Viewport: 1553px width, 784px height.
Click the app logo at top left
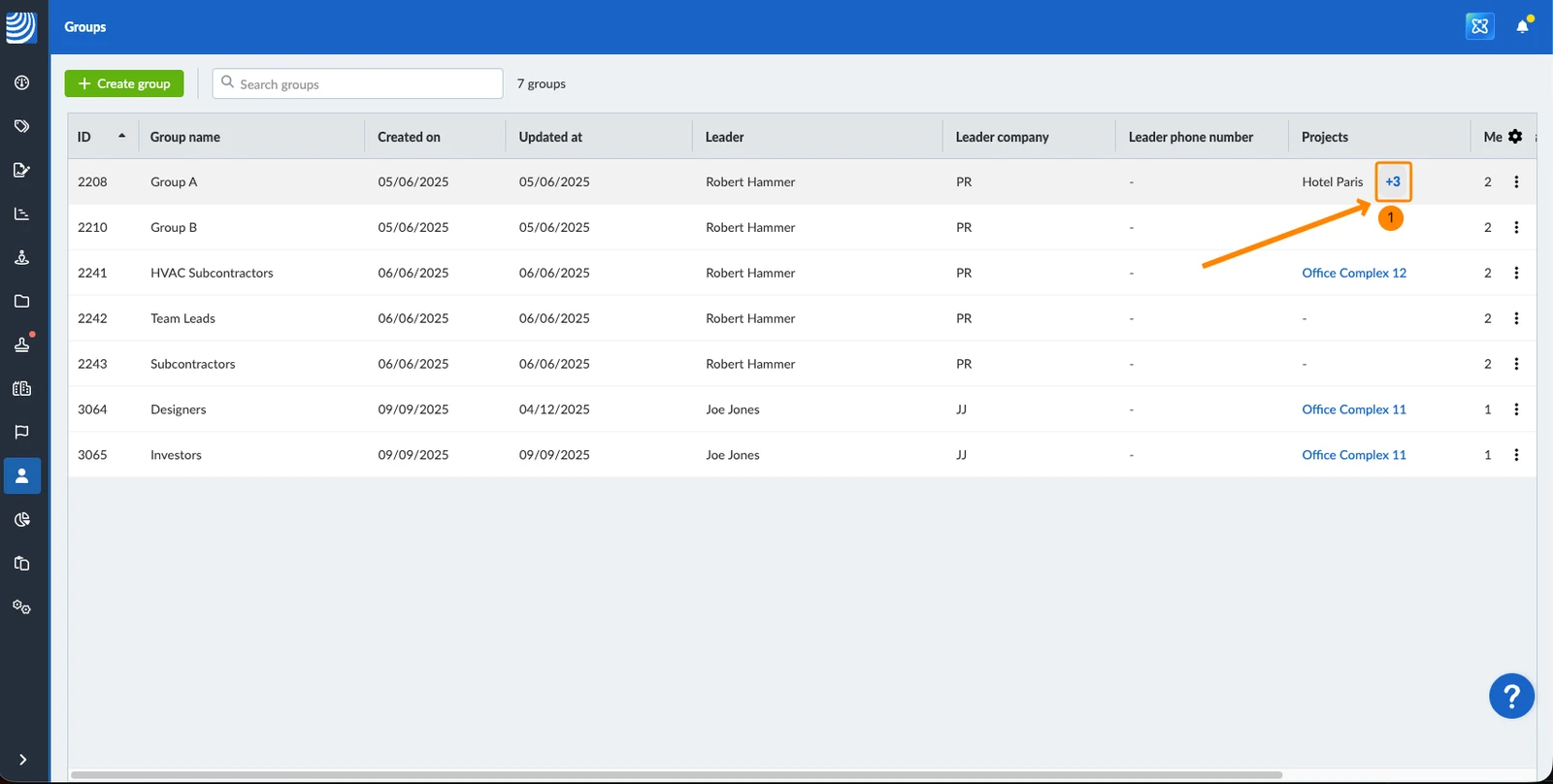pyautogui.click(x=21, y=27)
